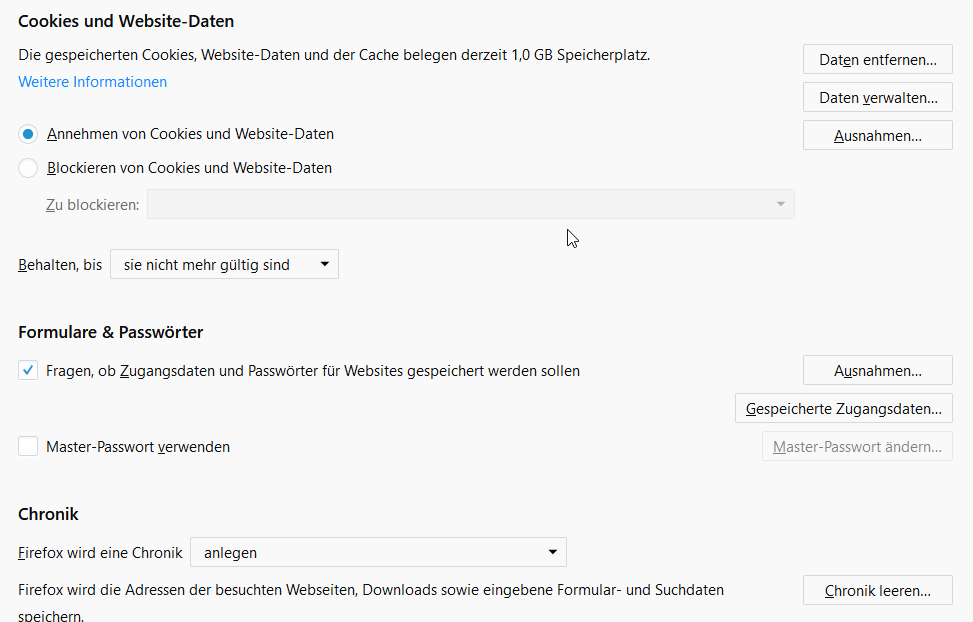Screen dimensions: 973x622
Task: Click 'Master-Passwort ändern...' button
Action: (x=857, y=447)
